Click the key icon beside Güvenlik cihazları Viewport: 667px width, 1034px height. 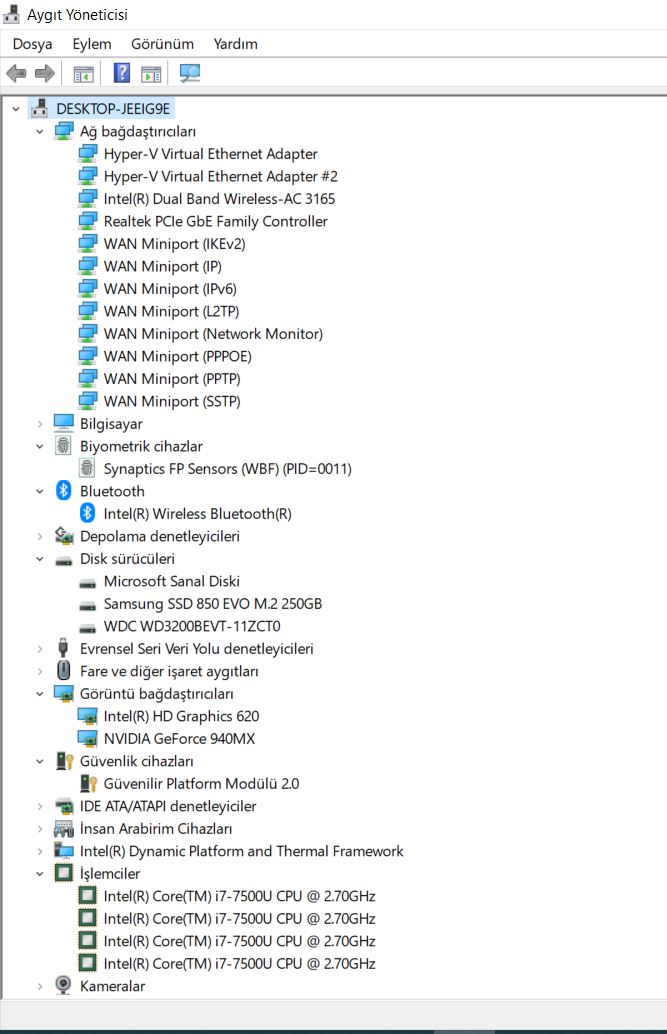click(x=63, y=761)
